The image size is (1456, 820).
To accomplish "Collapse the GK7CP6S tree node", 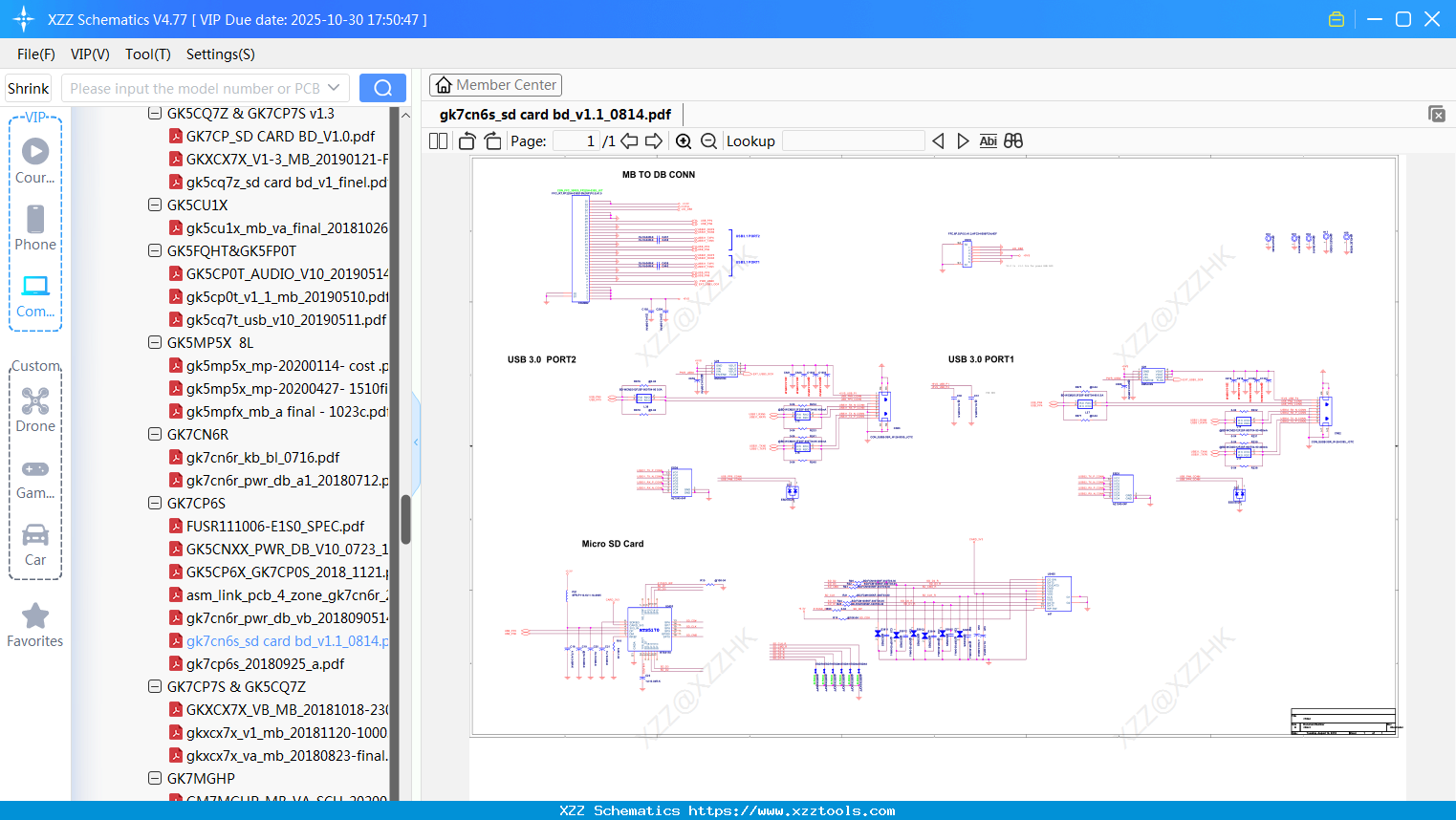I will pos(155,503).
